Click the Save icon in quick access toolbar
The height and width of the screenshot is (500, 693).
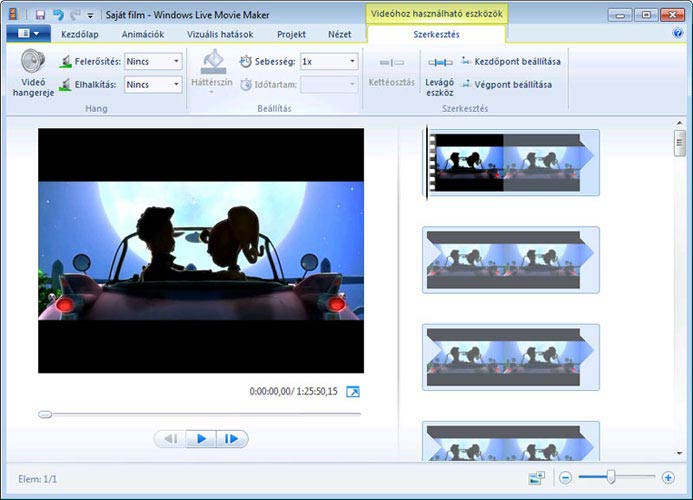(40, 15)
